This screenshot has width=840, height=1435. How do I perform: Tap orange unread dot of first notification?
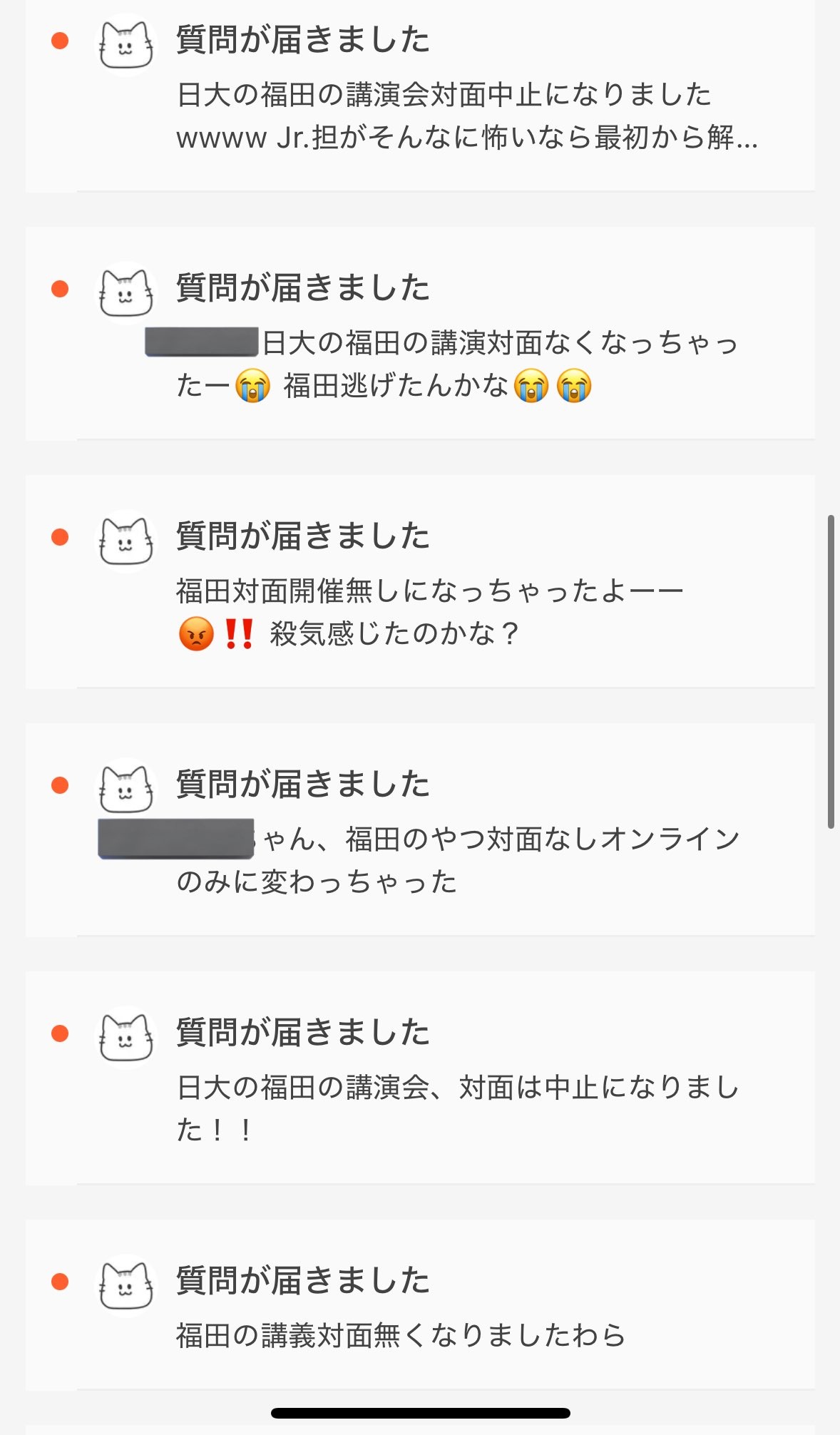pyautogui.click(x=60, y=41)
